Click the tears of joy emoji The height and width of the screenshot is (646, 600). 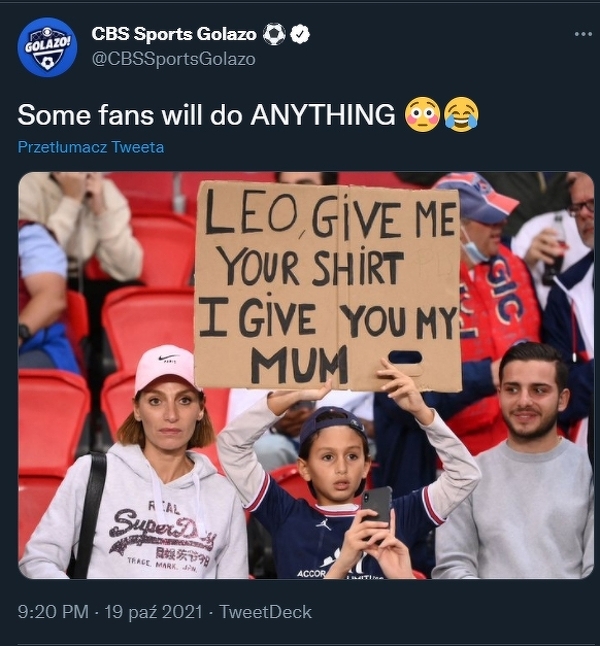[x=461, y=115]
